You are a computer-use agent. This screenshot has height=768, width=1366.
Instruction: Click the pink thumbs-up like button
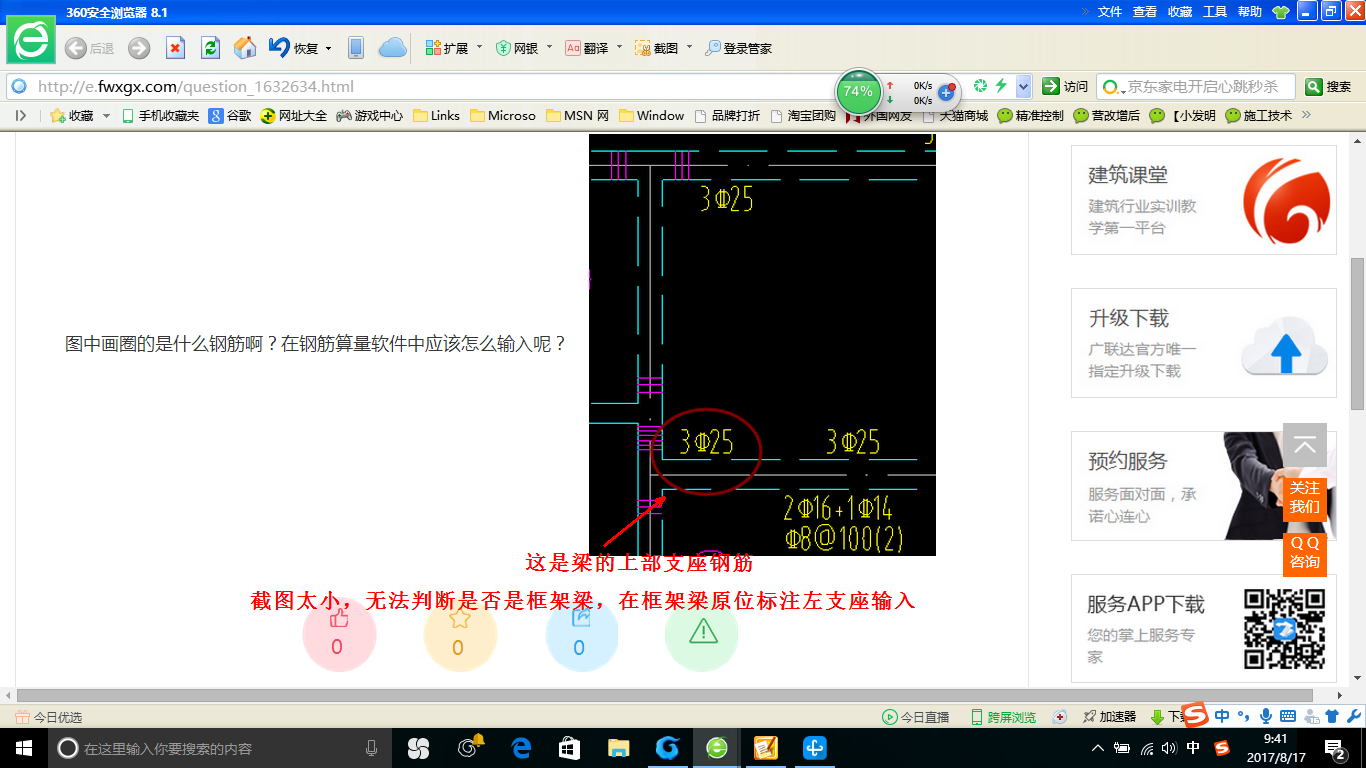click(339, 635)
